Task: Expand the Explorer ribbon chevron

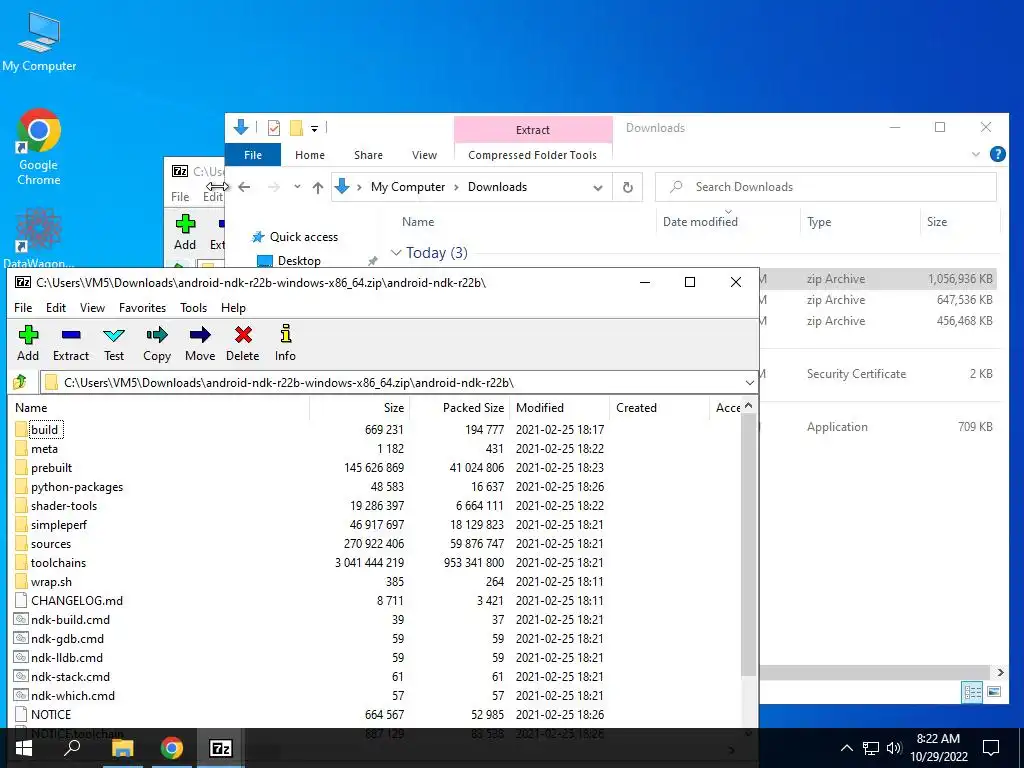Action: point(976,154)
